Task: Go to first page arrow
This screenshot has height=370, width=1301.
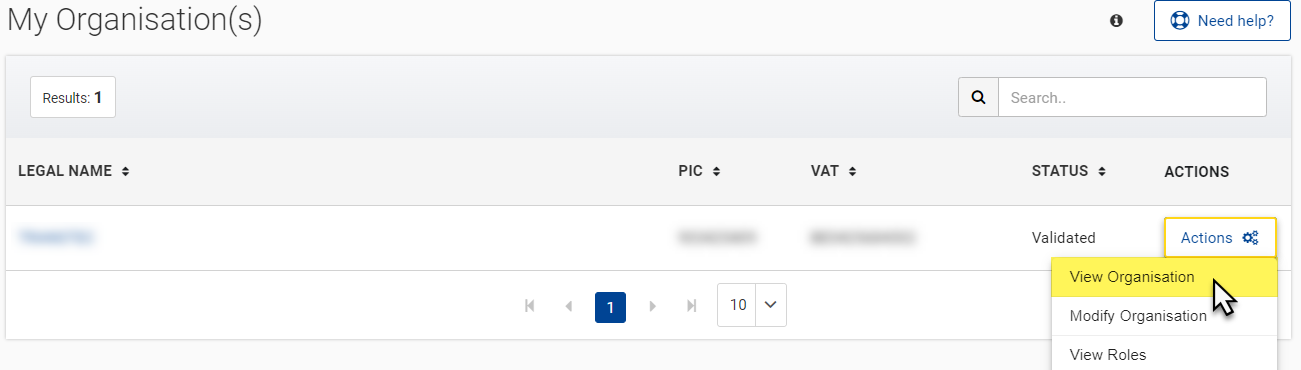Action: 530,306
